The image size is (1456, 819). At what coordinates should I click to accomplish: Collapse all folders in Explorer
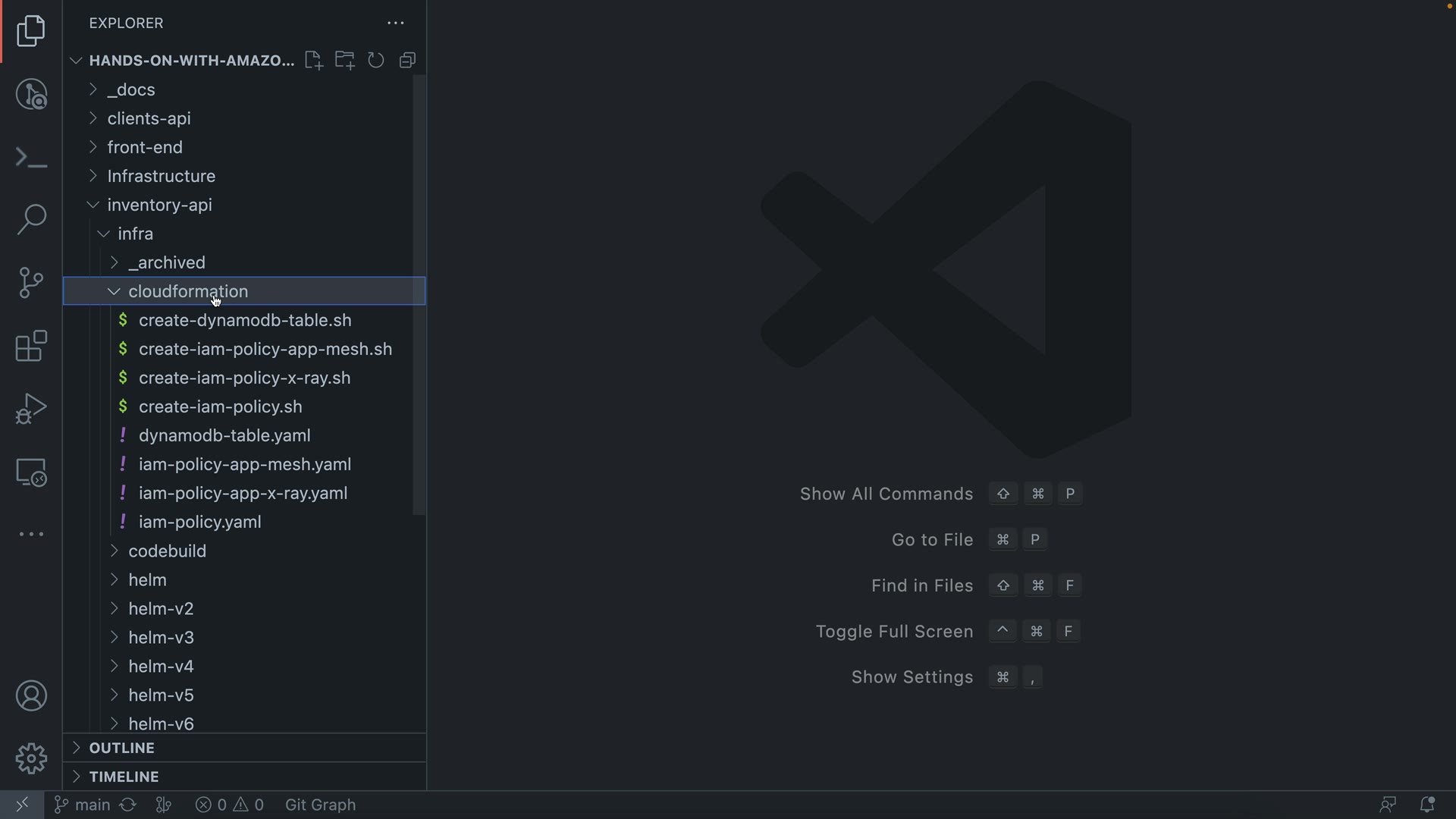click(x=408, y=61)
